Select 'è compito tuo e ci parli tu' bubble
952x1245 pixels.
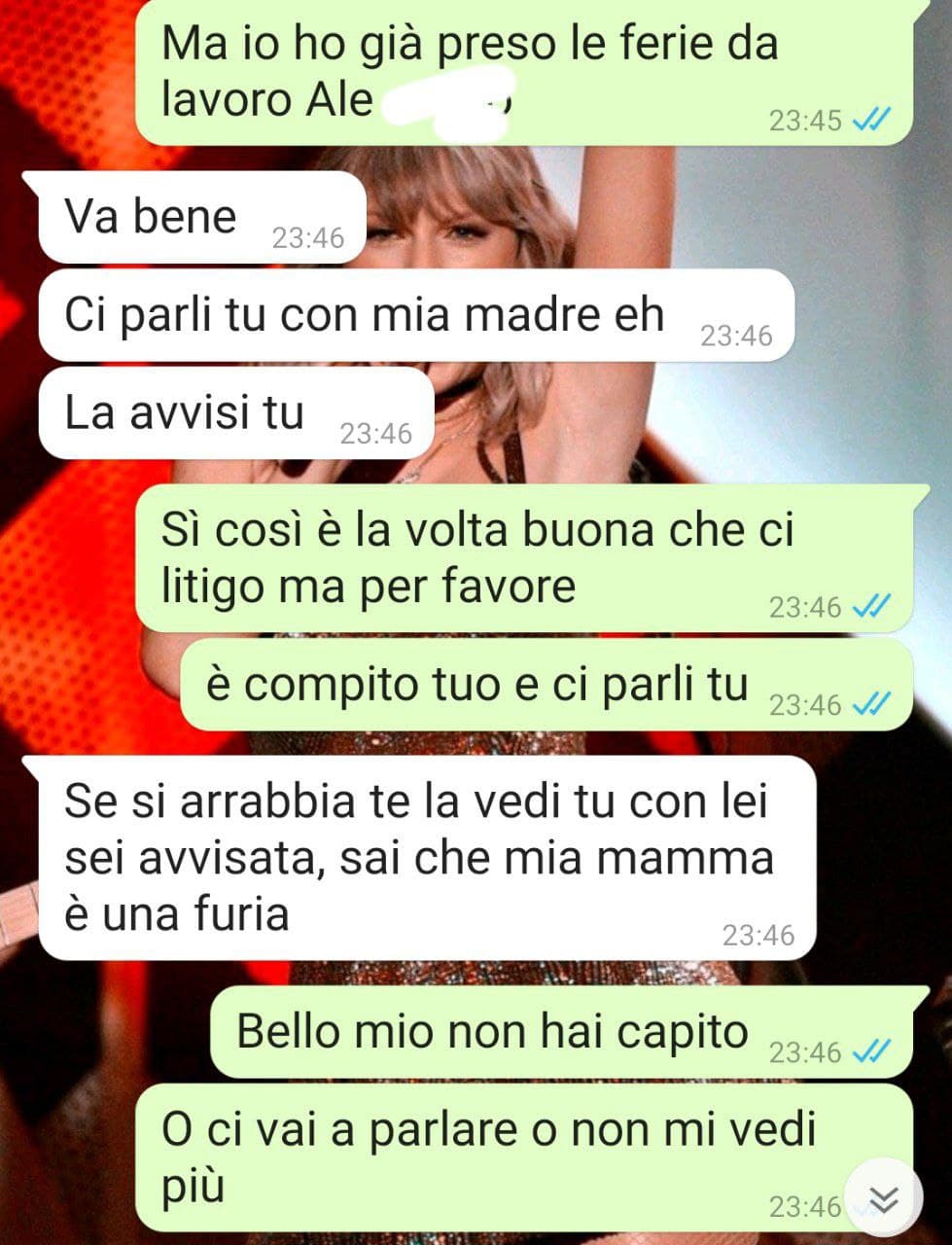pyautogui.click(x=547, y=685)
